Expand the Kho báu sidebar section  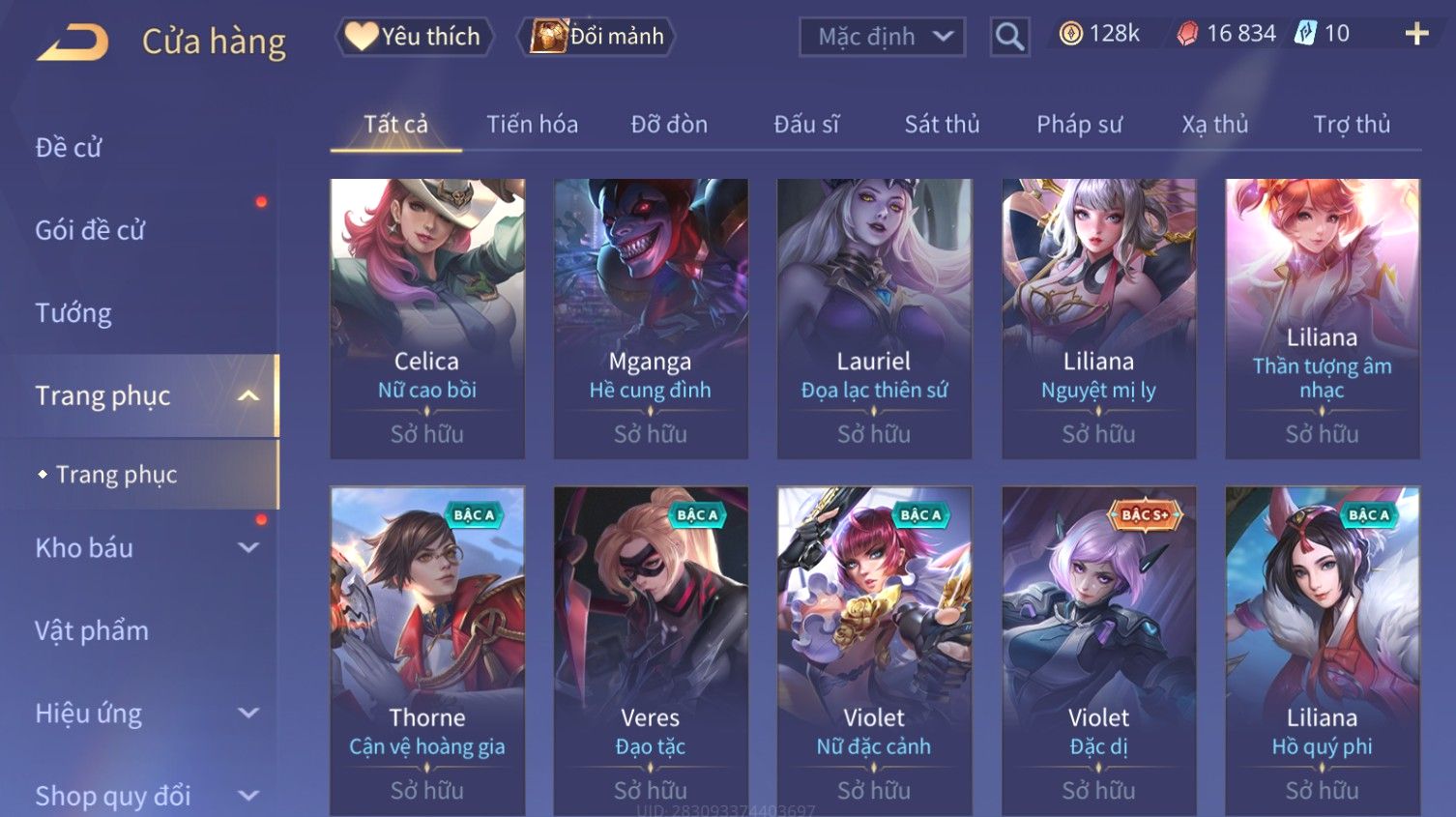[x=248, y=547]
